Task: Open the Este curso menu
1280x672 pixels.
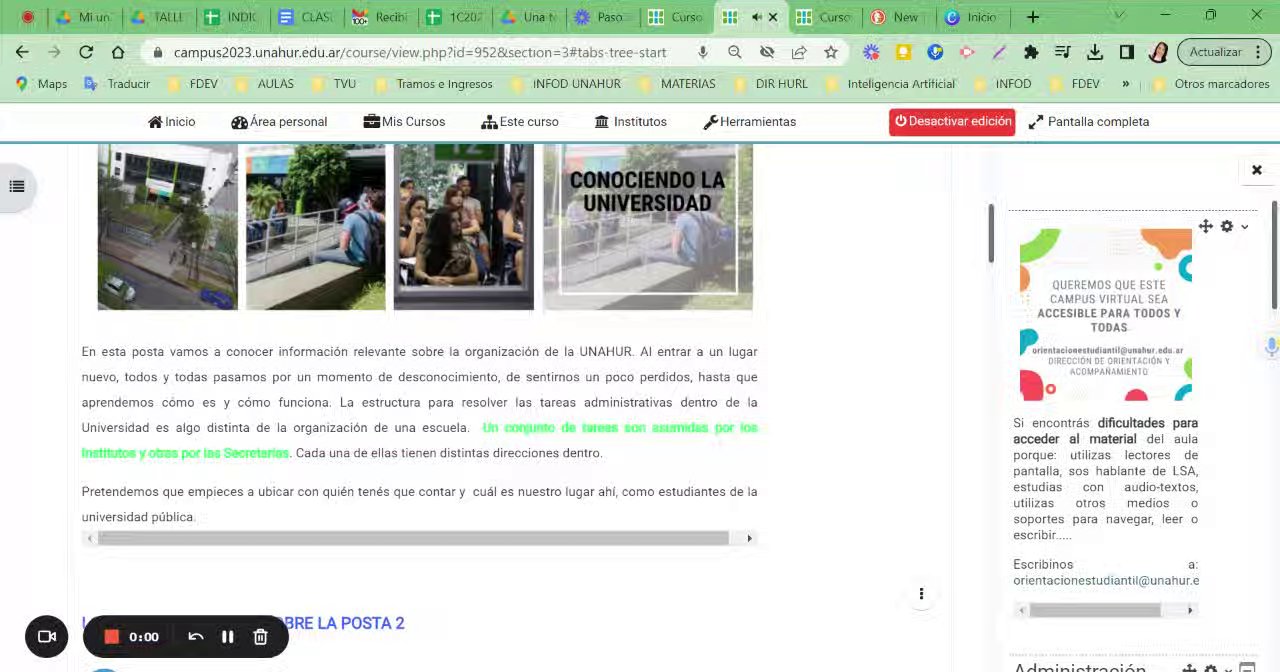Action: [520, 122]
